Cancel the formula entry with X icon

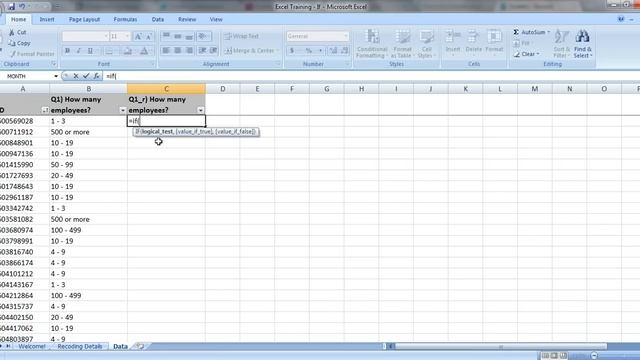click(x=76, y=76)
